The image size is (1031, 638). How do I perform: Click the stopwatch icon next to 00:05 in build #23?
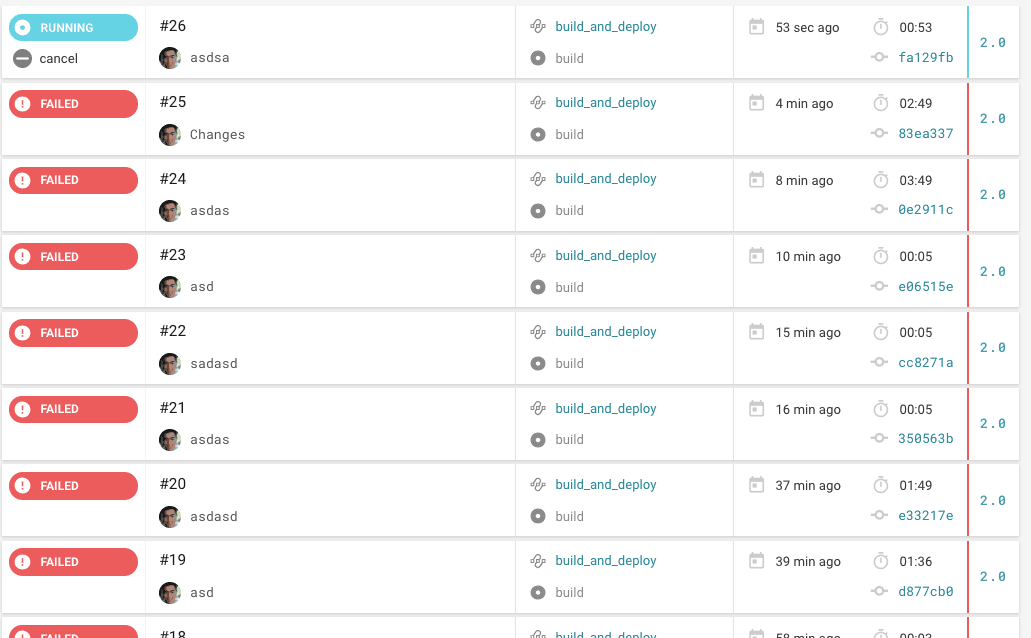click(881, 256)
